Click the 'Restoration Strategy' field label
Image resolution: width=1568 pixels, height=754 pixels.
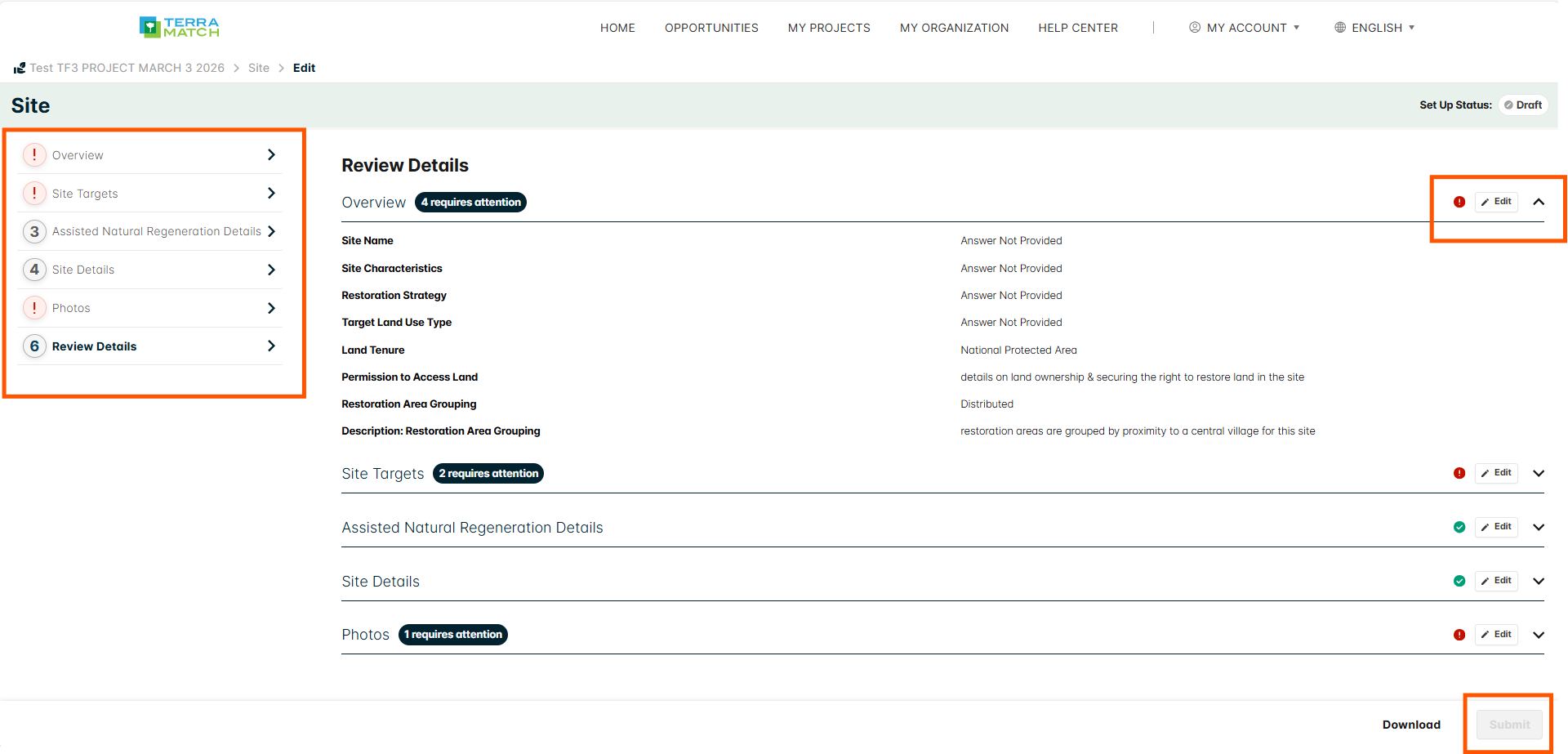394,295
